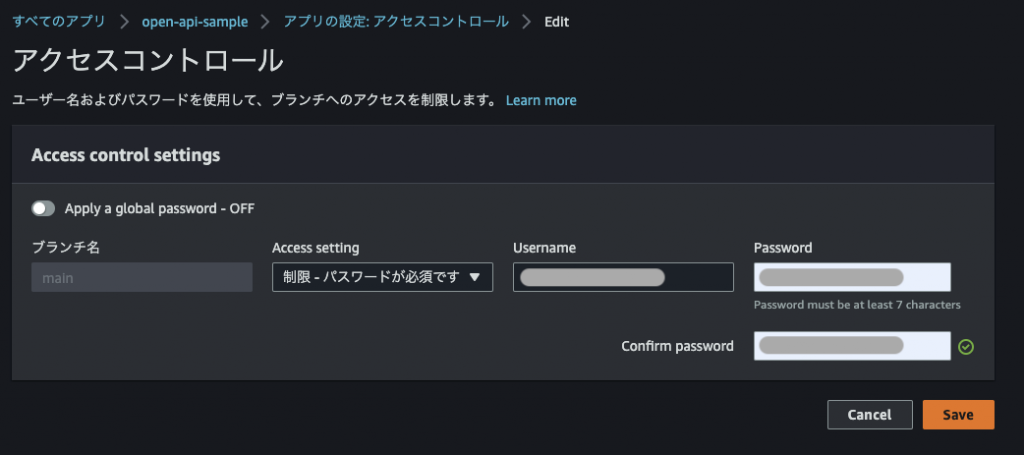
Task: Click the green checkmark validation icon
Action: pyautogui.click(x=966, y=347)
